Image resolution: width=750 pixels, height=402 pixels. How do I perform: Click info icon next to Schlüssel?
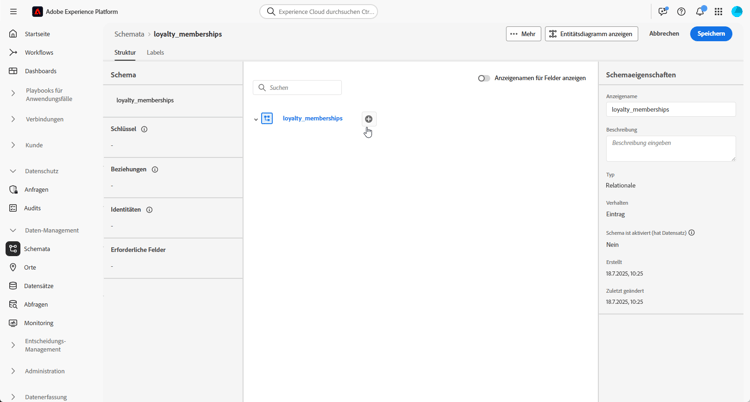144,129
